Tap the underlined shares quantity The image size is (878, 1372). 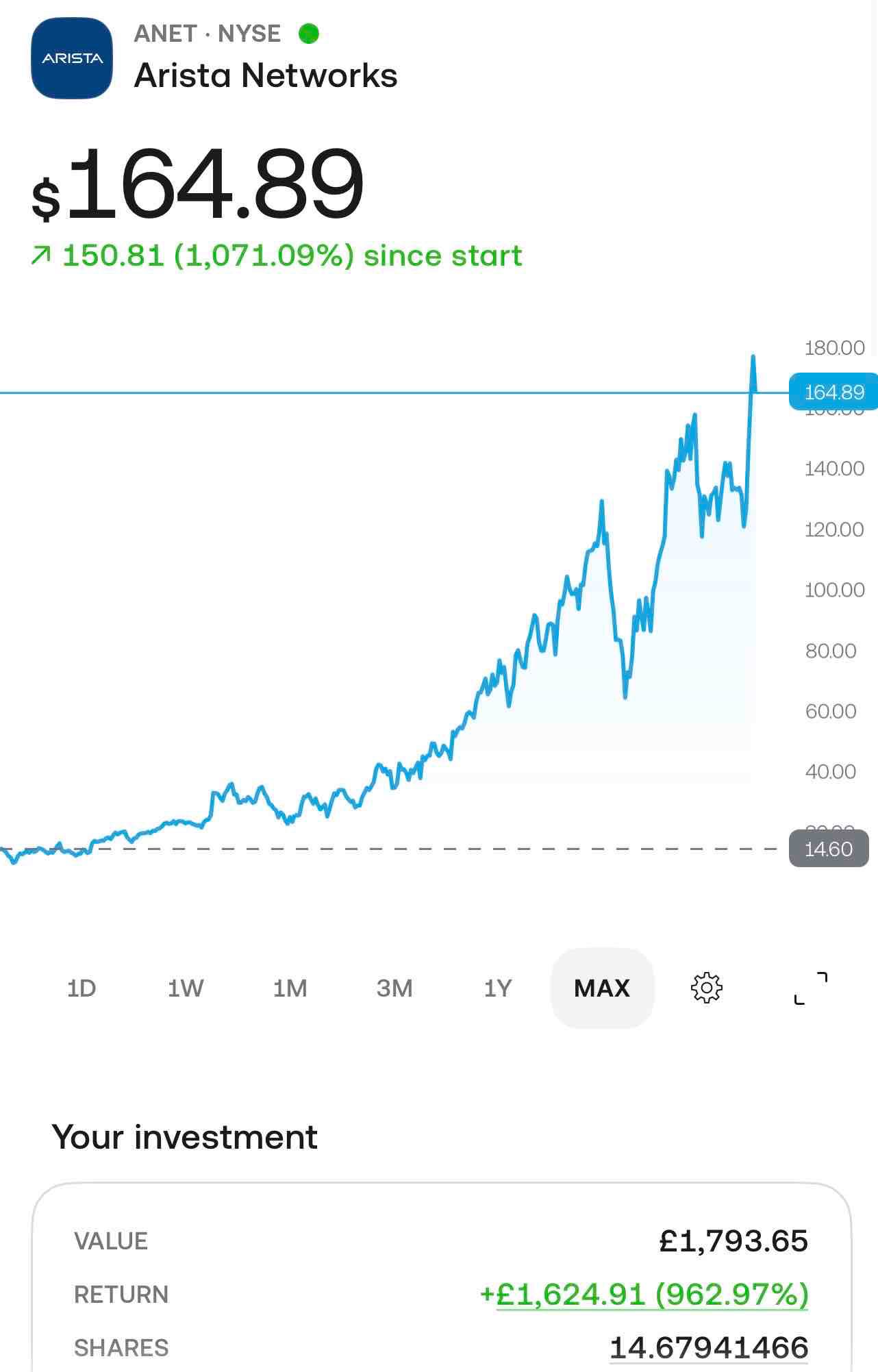[709, 1348]
